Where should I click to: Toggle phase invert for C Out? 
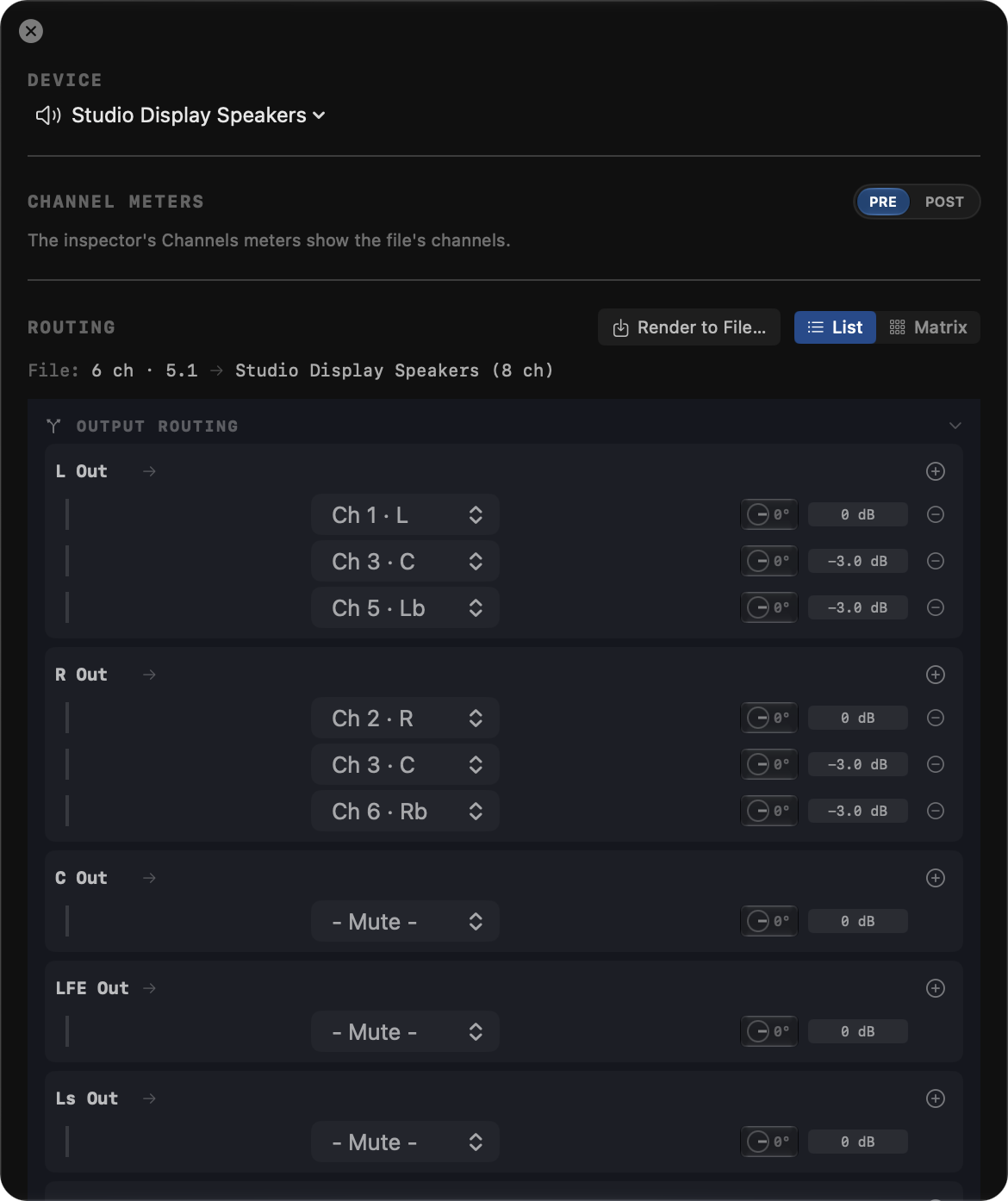pos(769,921)
